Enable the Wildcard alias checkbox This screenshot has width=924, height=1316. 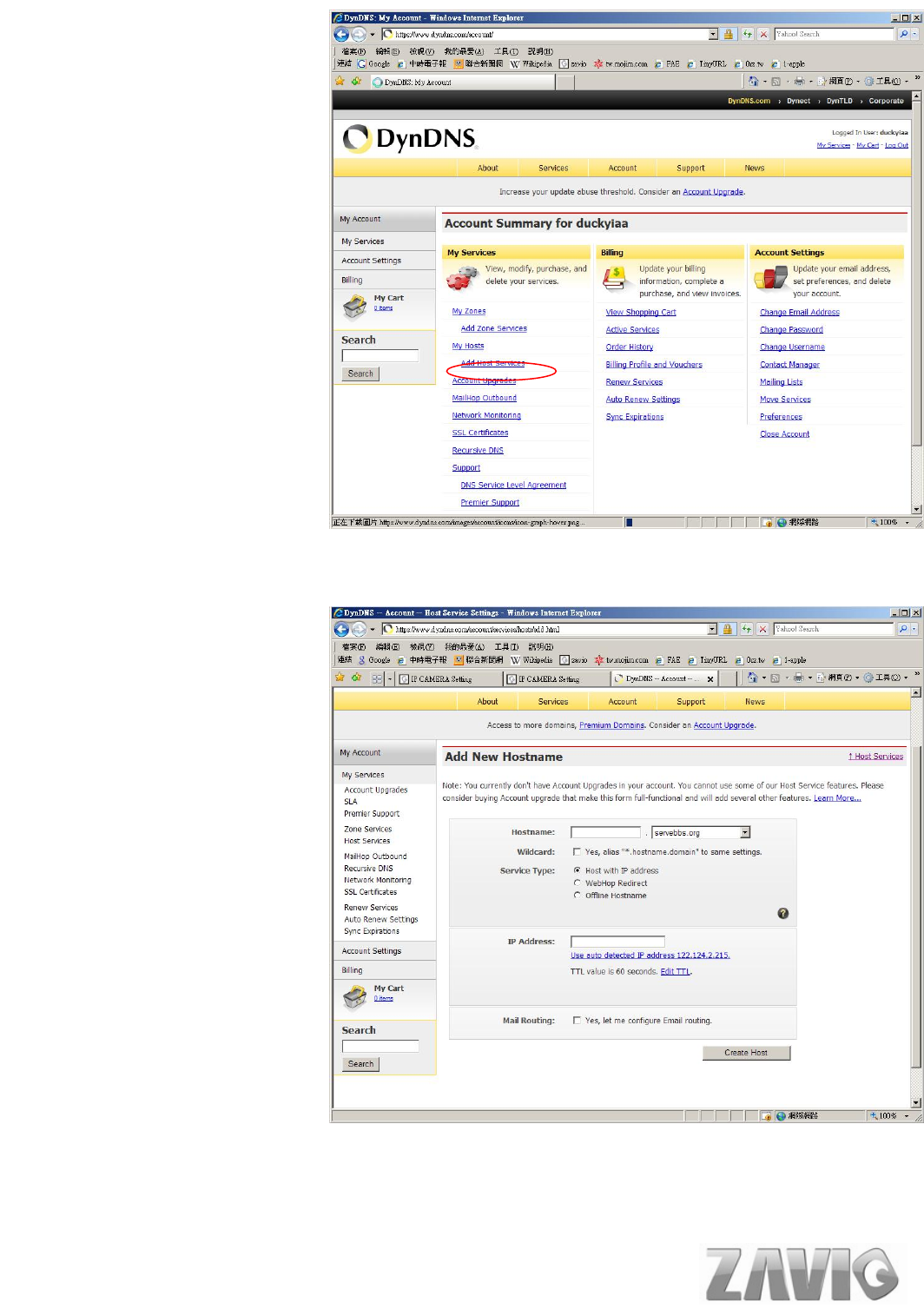click(577, 852)
